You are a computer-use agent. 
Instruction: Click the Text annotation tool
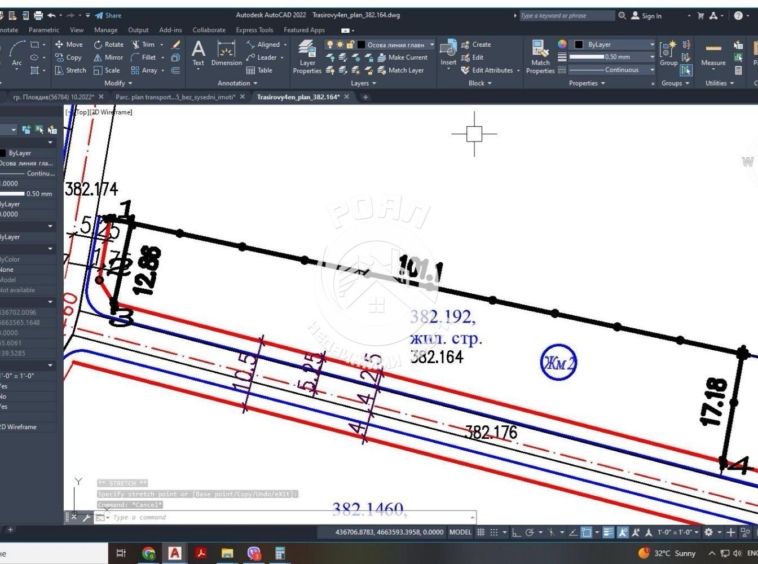[198, 54]
